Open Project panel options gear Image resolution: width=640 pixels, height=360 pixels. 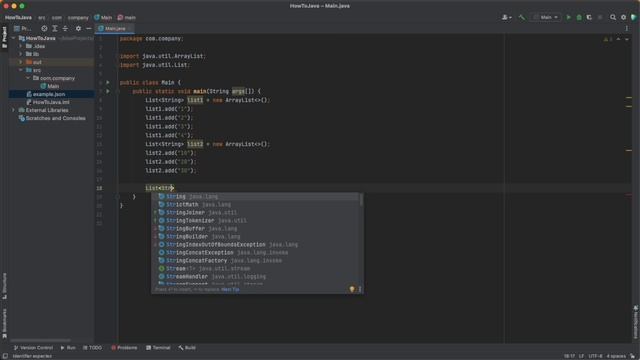(78, 29)
